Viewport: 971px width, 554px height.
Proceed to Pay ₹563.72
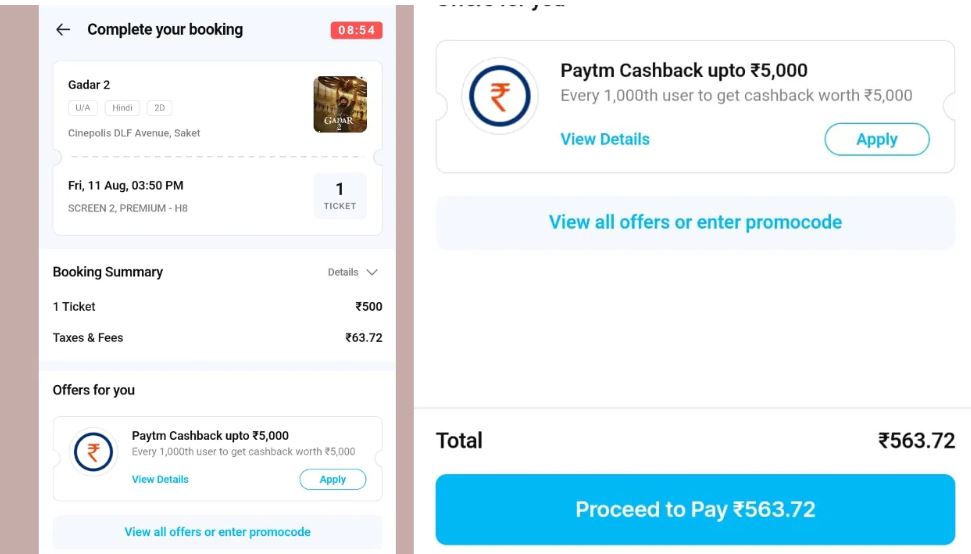click(695, 509)
